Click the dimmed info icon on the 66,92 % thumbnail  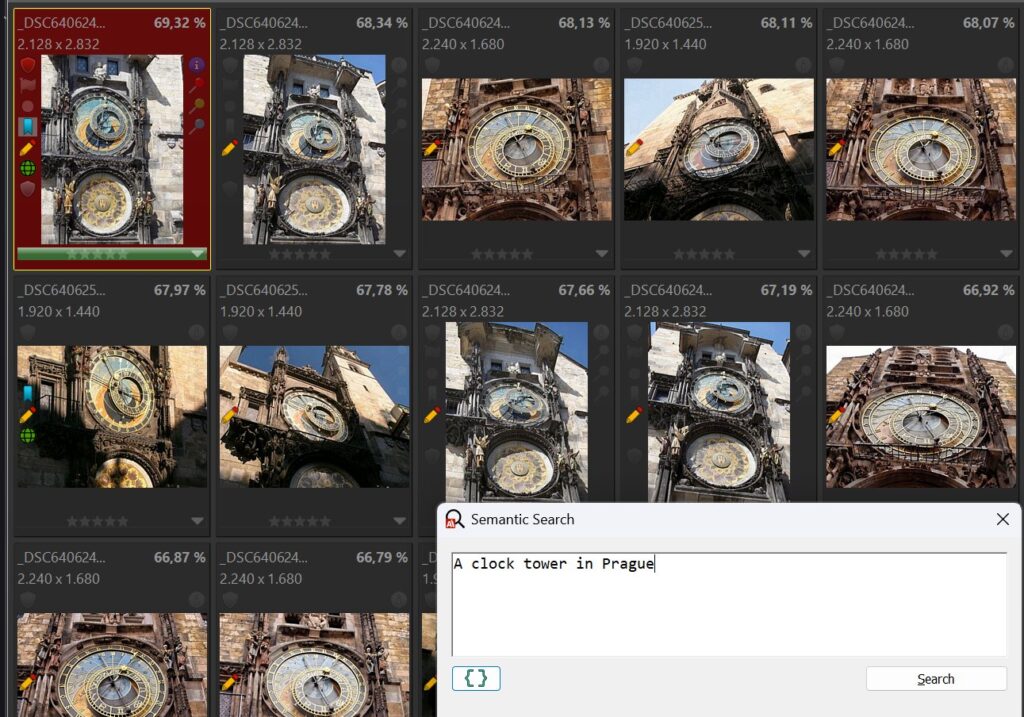1006,332
